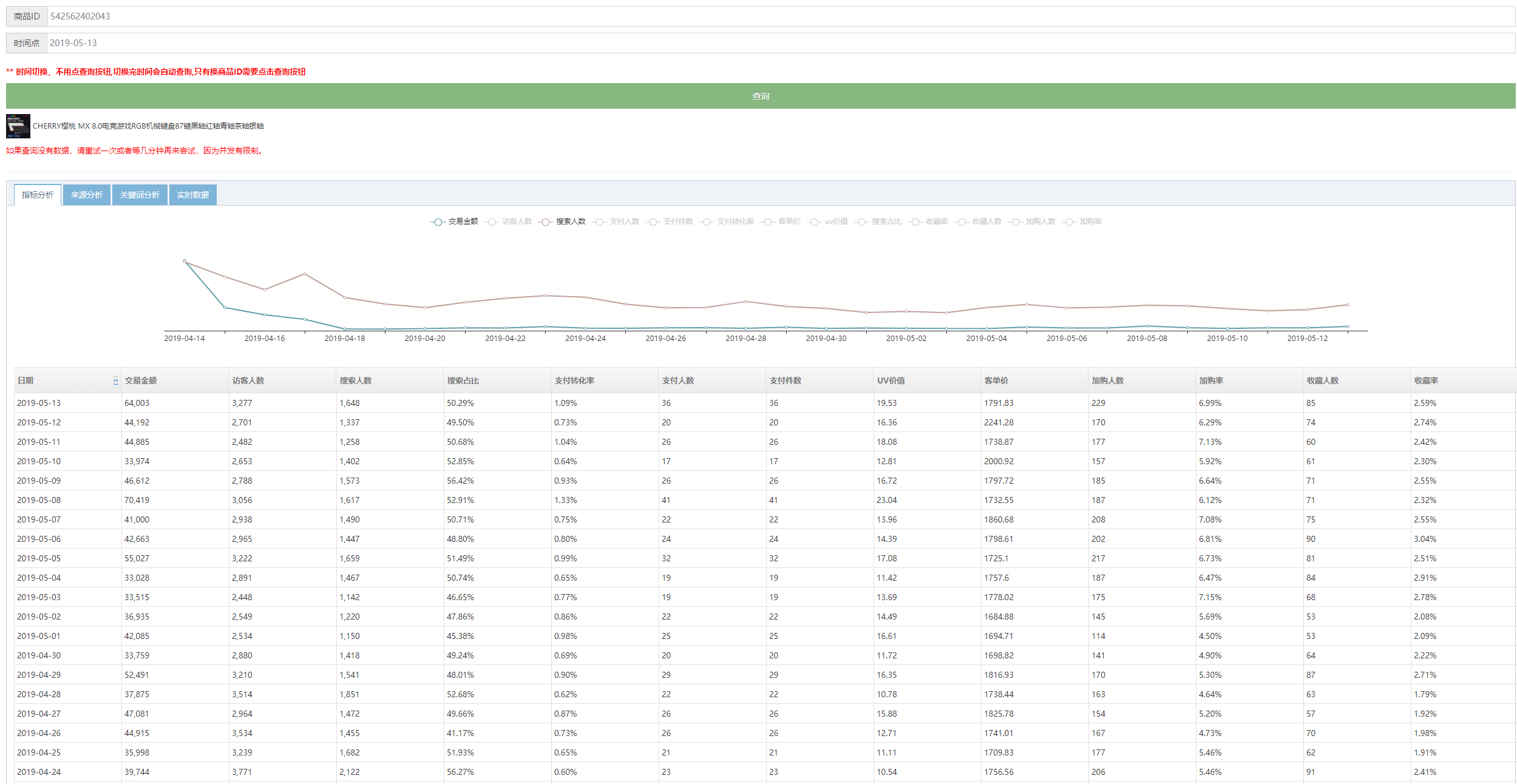Click the 加购率 column header

point(1249,380)
